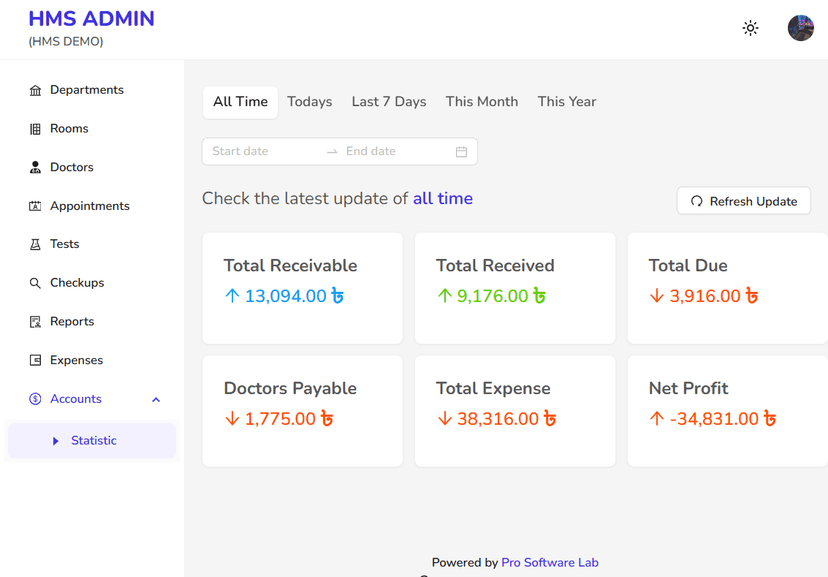Open the Rooms menu item

point(92,129)
